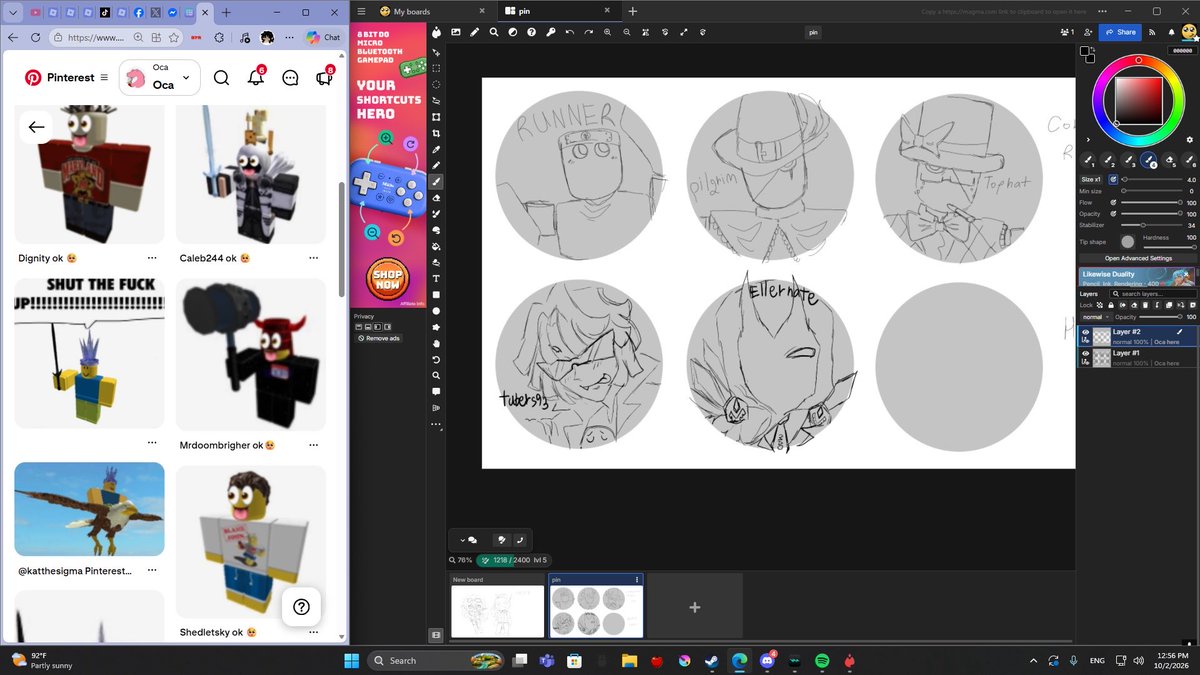Toggle pen pressure for Opacity
The width and height of the screenshot is (1200, 675).
tap(1113, 213)
